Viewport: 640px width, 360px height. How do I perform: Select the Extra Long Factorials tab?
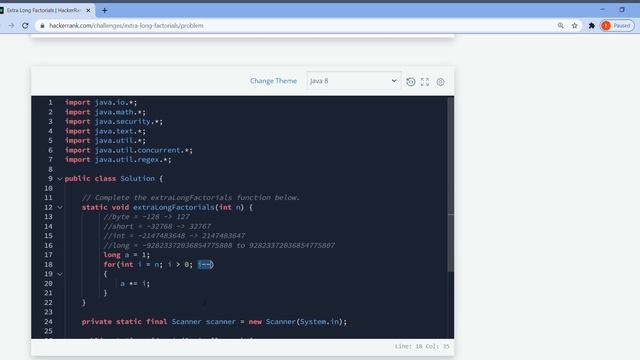[43, 10]
